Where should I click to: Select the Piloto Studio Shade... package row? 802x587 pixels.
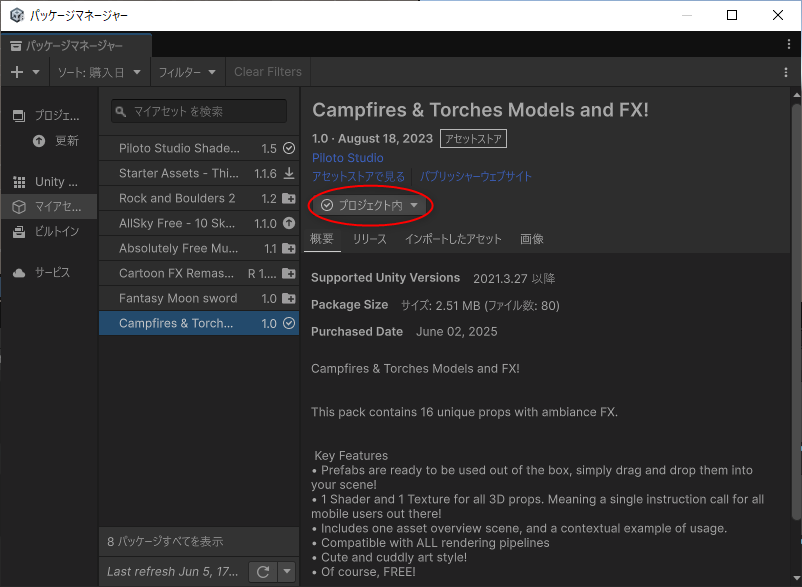pos(199,148)
